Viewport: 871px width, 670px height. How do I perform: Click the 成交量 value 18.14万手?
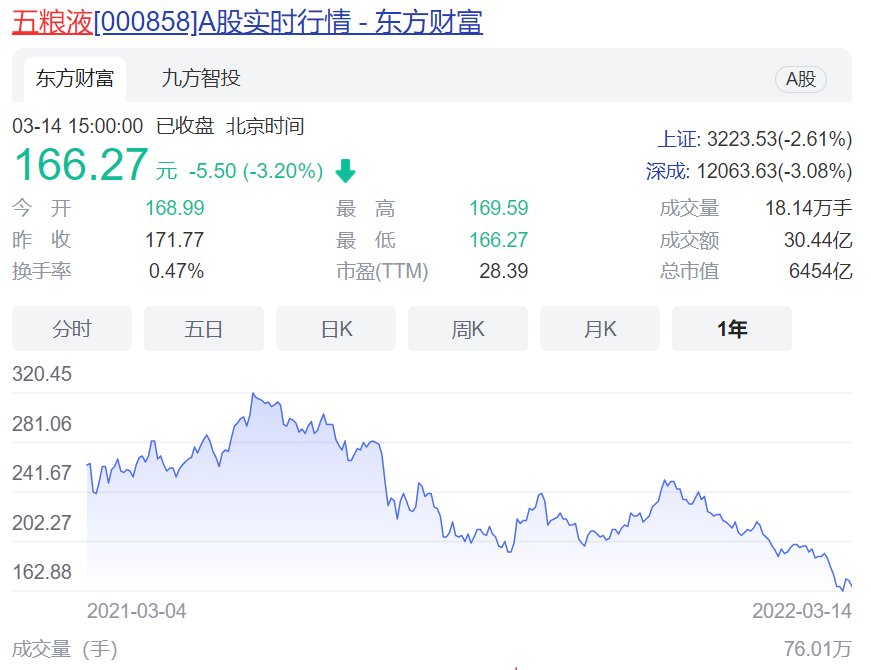pyautogui.click(x=809, y=208)
